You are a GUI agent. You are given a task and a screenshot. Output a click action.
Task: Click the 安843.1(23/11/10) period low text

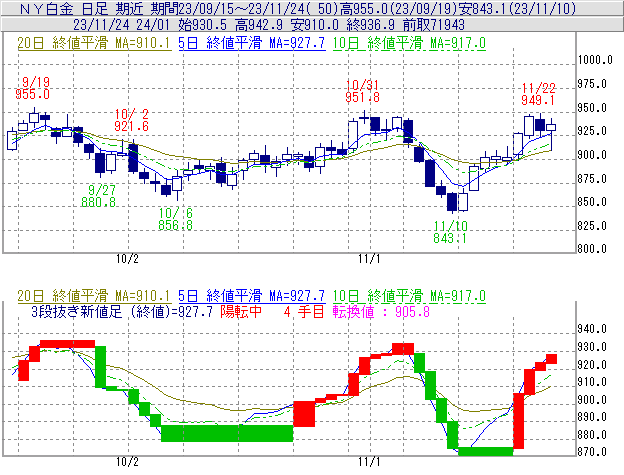[517, 8]
